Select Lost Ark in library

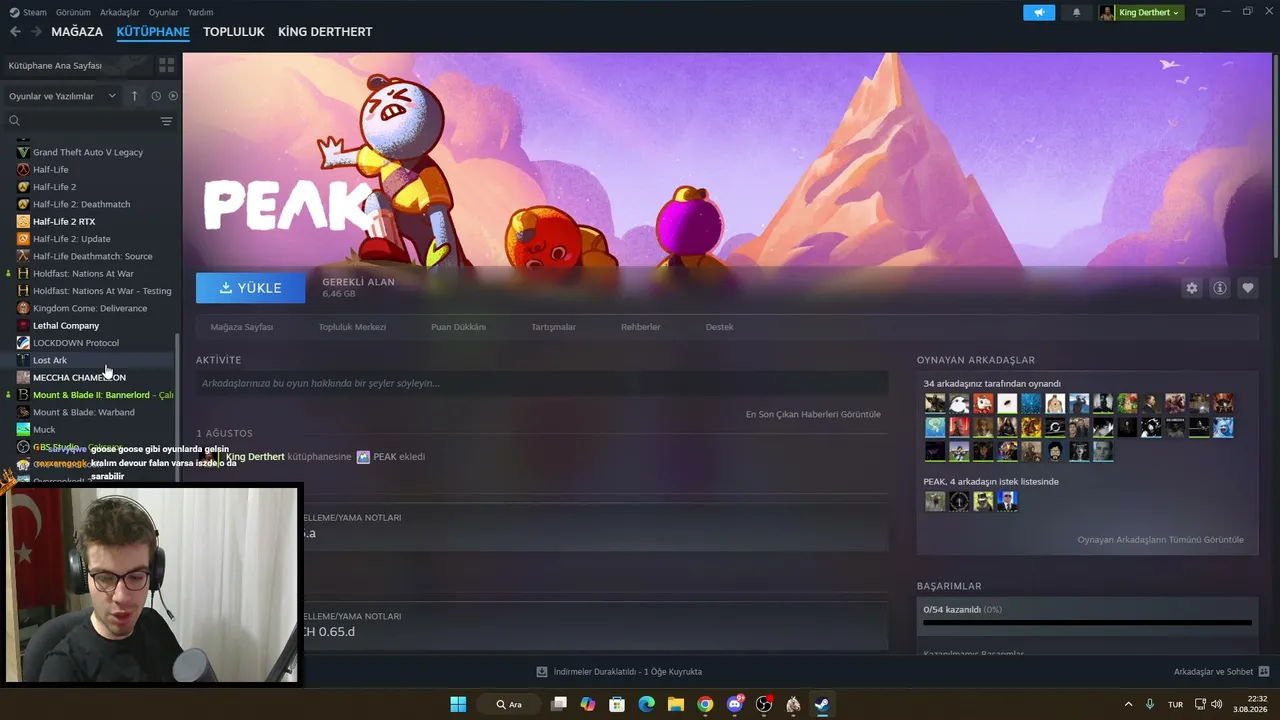[50, 360]
